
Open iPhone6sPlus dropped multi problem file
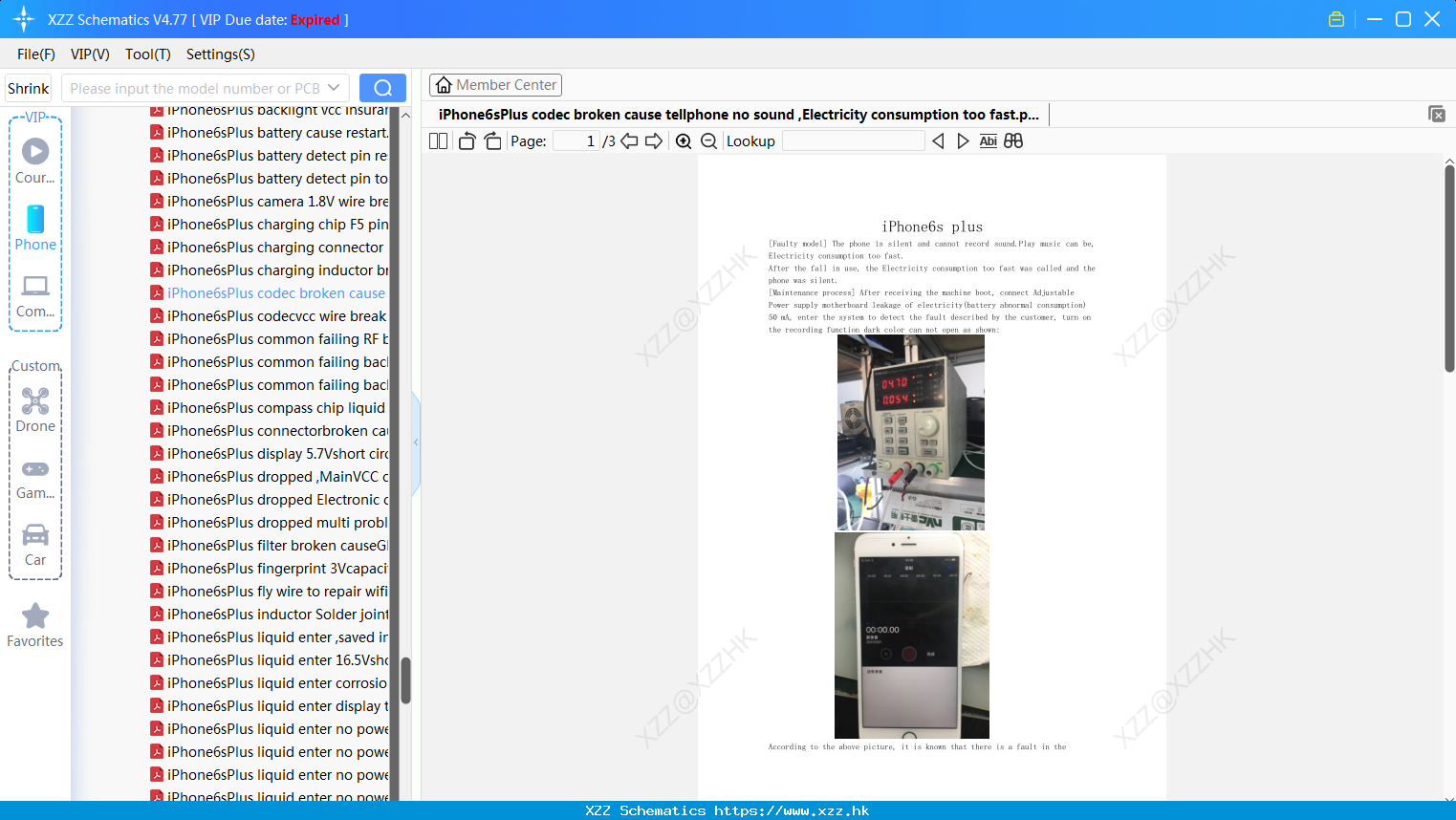pyautogui.click(x=269, y=523)
